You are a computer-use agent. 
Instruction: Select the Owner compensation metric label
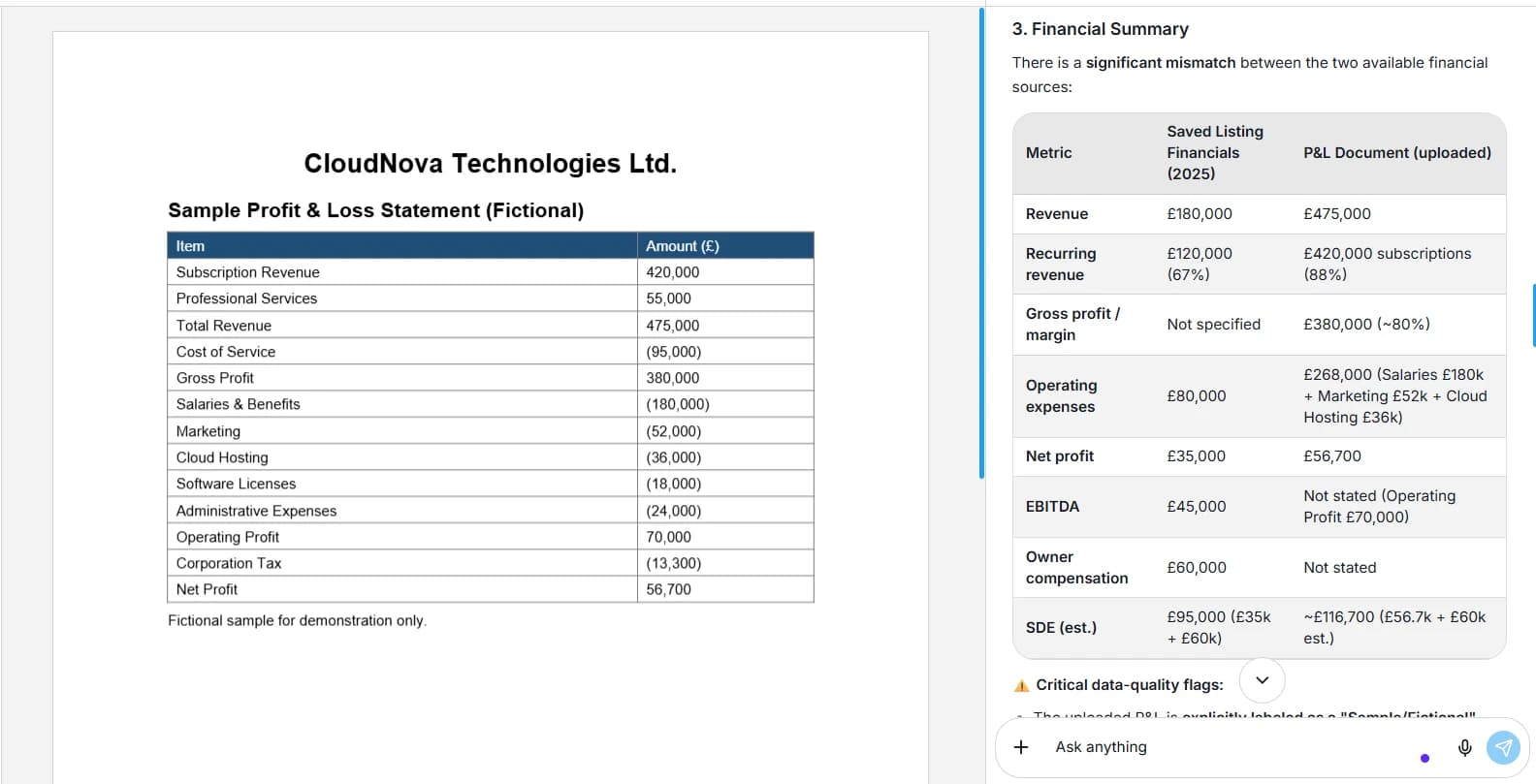pyautogui.click(x=1076, y=568)
